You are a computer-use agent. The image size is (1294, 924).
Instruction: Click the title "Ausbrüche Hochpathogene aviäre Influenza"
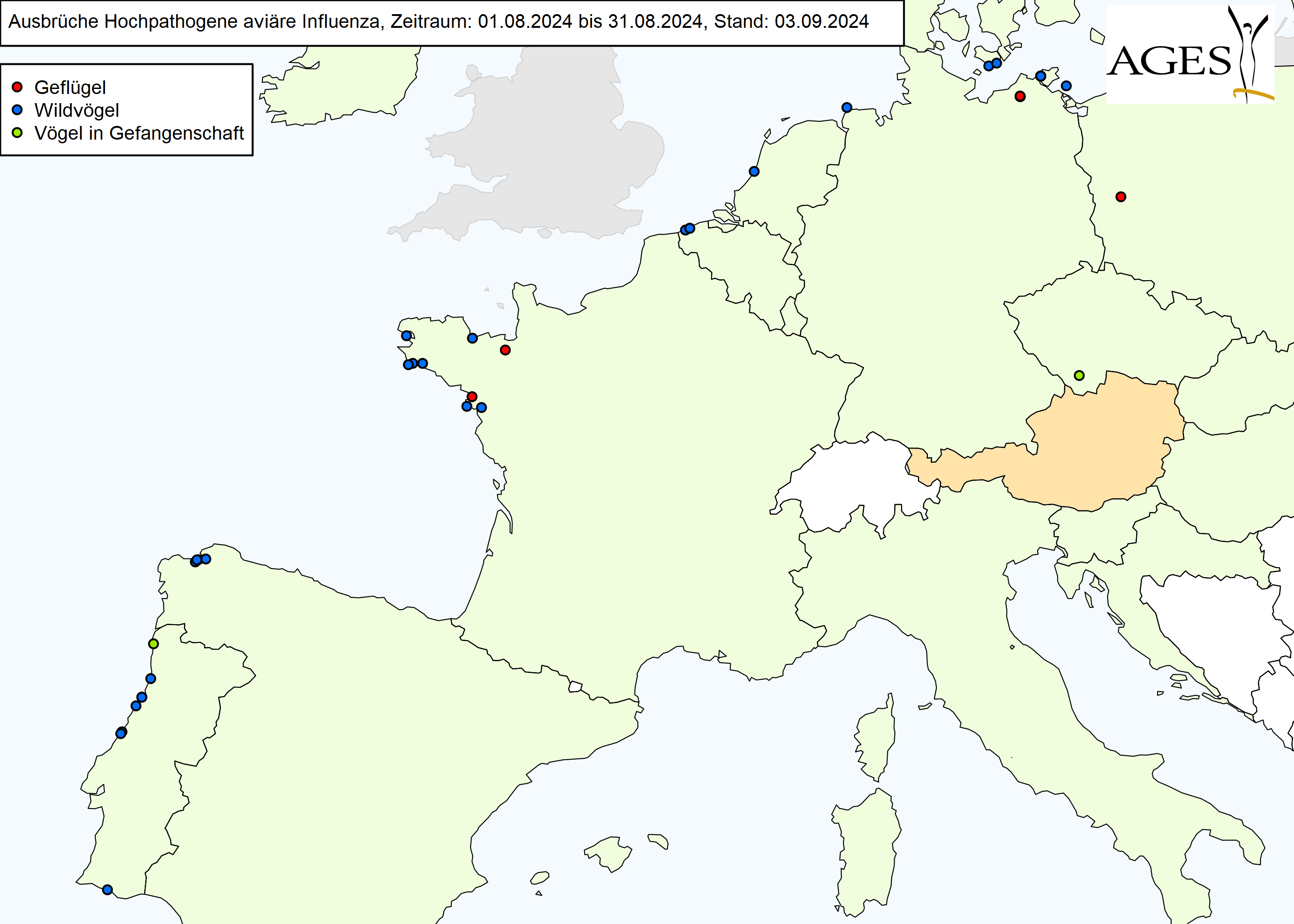click(197, 21)
